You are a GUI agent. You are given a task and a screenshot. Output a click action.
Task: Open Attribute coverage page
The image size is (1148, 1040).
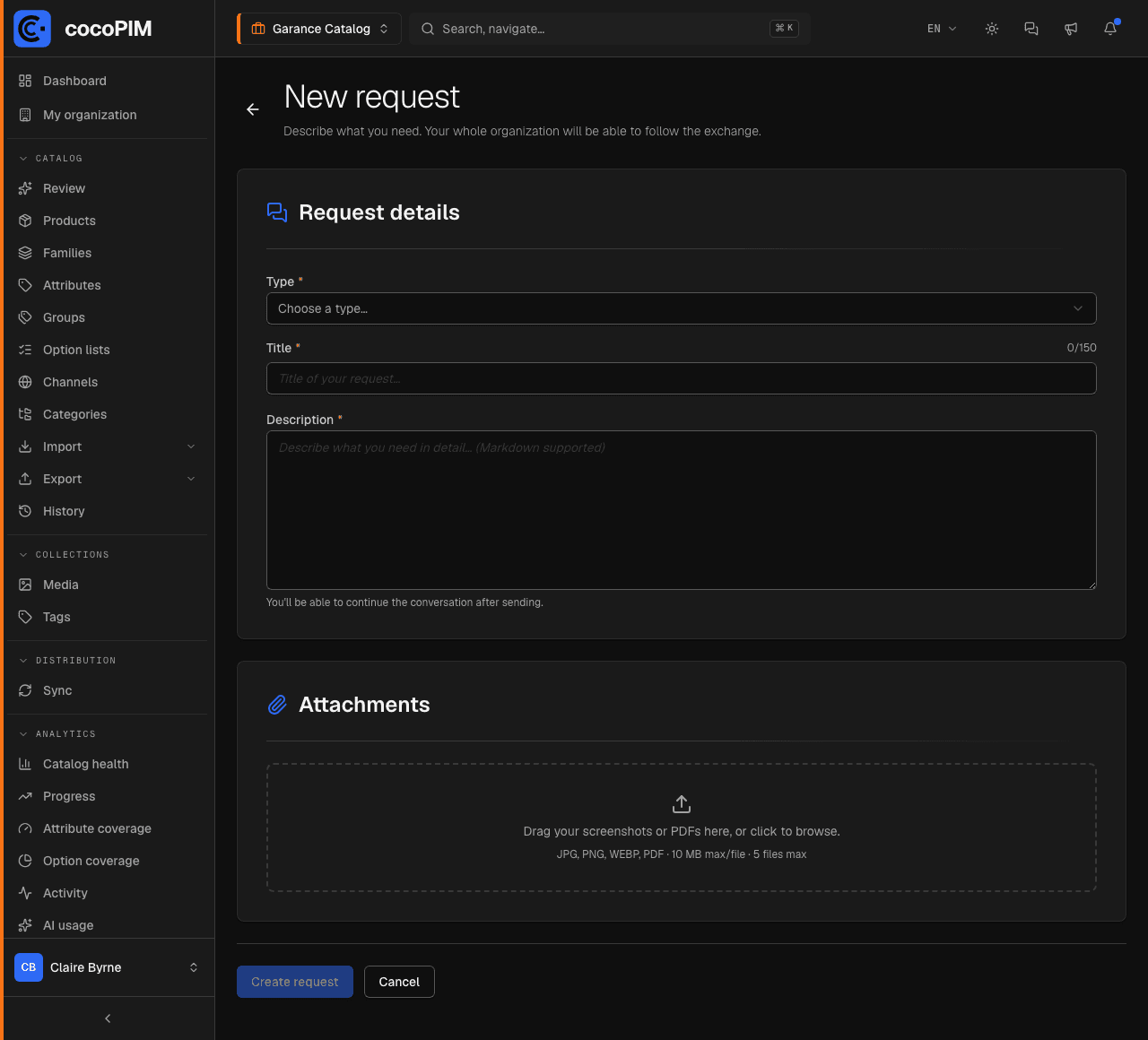click(107, 828)
